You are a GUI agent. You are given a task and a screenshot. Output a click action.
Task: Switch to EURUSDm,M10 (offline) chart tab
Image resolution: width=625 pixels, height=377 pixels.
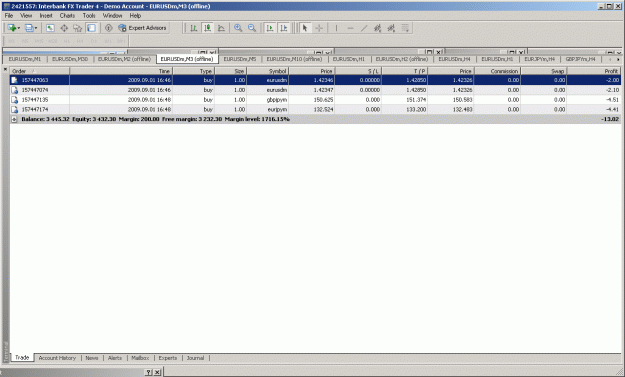pos(294,59)
